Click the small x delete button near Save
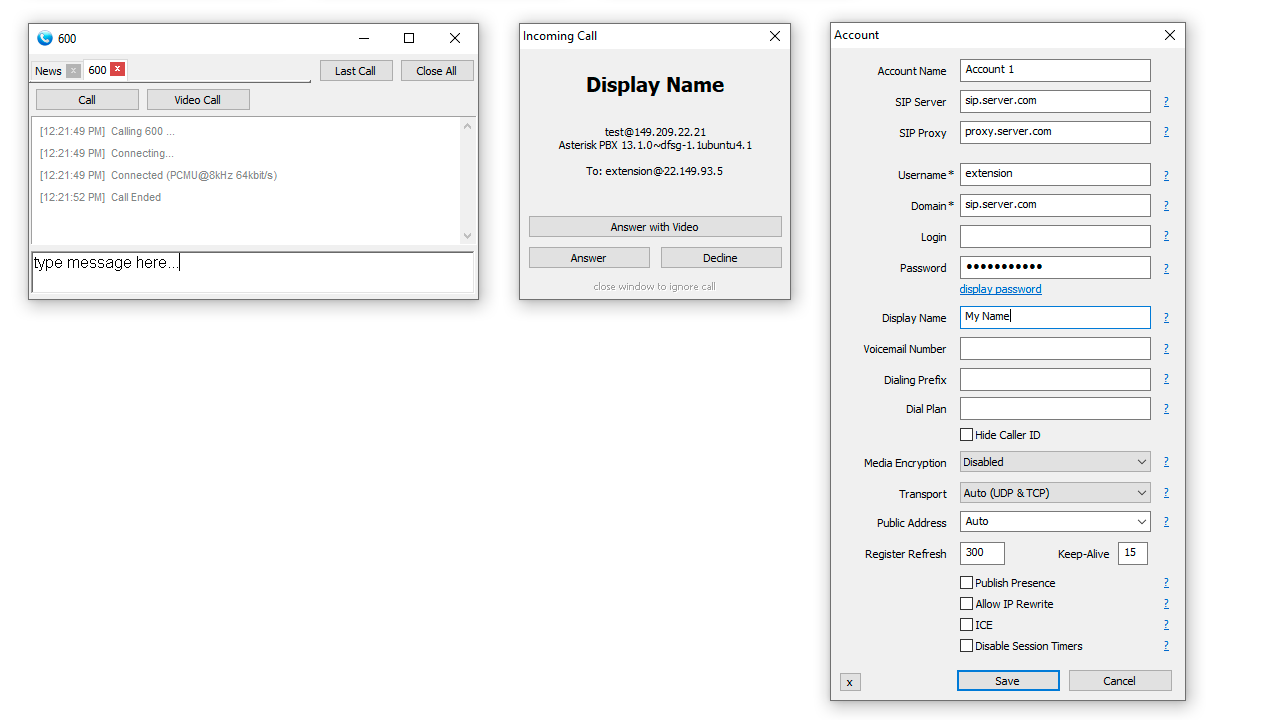This screenshot has height=720, width=1280. pos(850,682)
